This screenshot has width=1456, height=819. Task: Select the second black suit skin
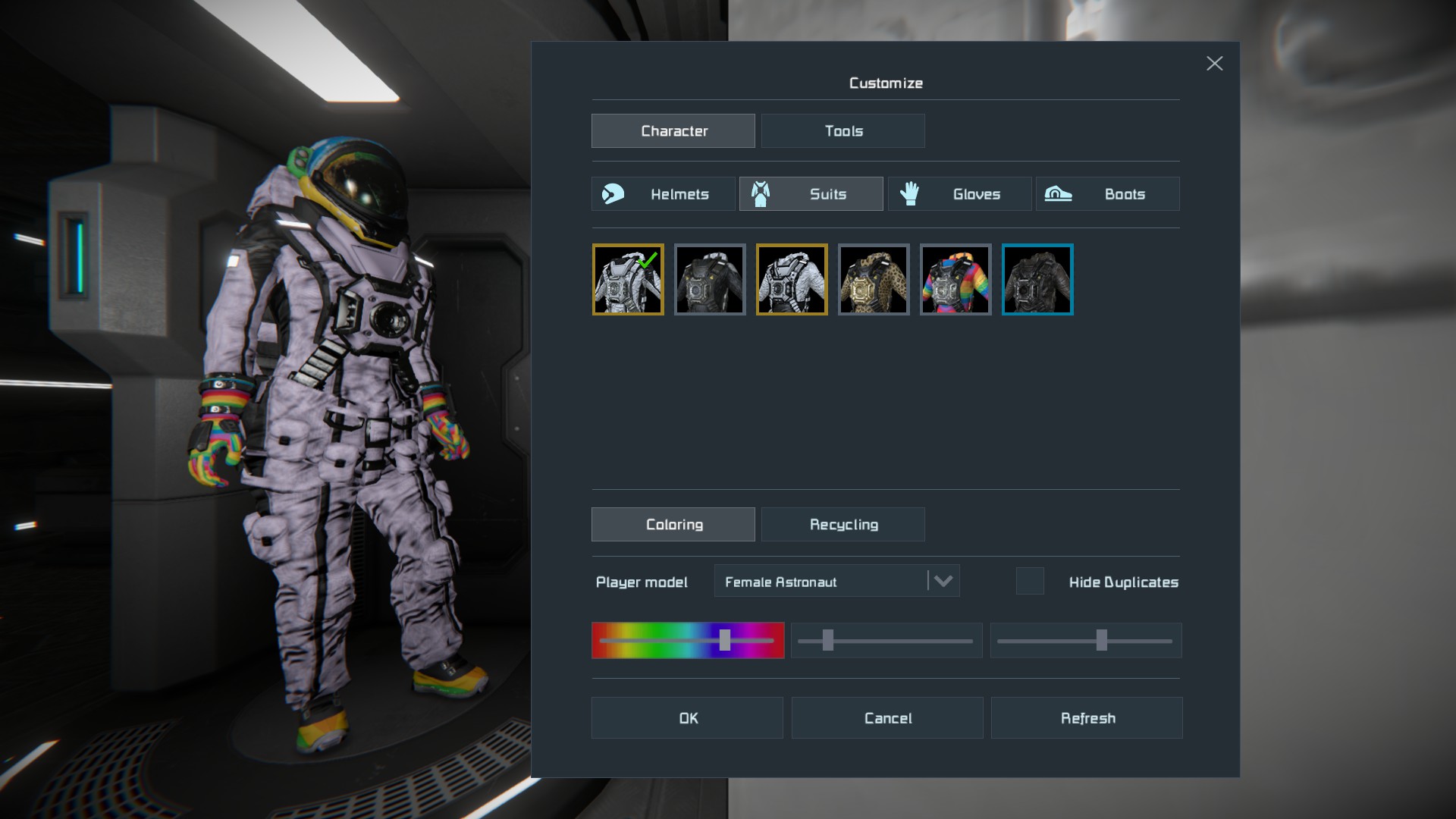(710, 280)
